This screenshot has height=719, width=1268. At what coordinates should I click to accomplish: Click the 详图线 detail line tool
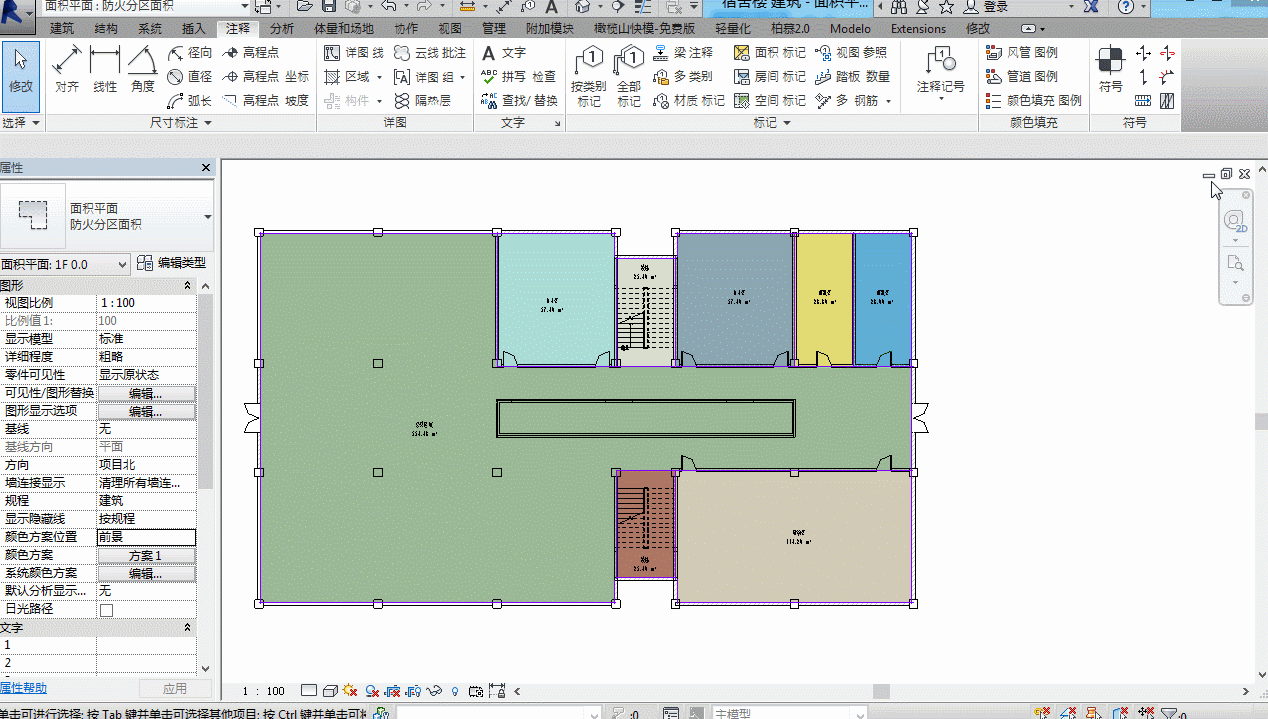(x=355, y=52)
